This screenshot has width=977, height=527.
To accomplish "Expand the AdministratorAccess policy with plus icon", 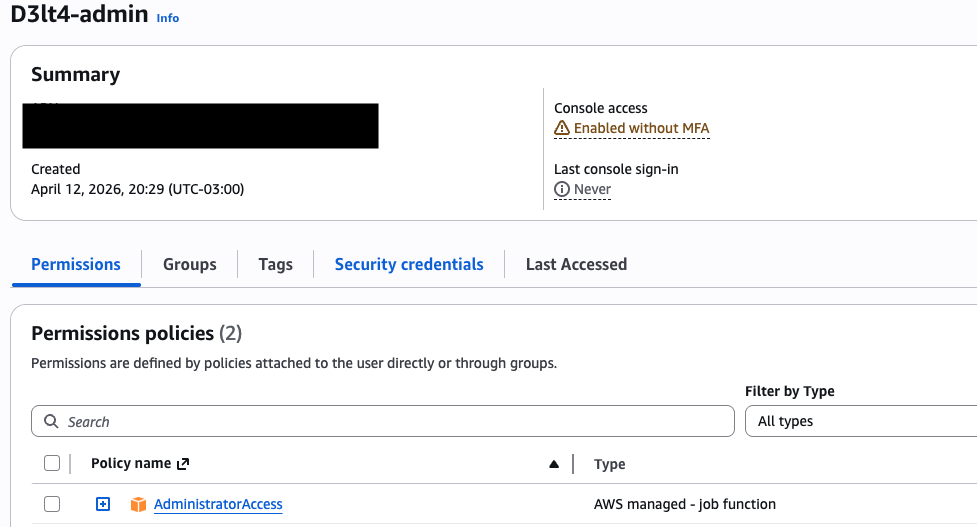I will click(x=103, y=504).
